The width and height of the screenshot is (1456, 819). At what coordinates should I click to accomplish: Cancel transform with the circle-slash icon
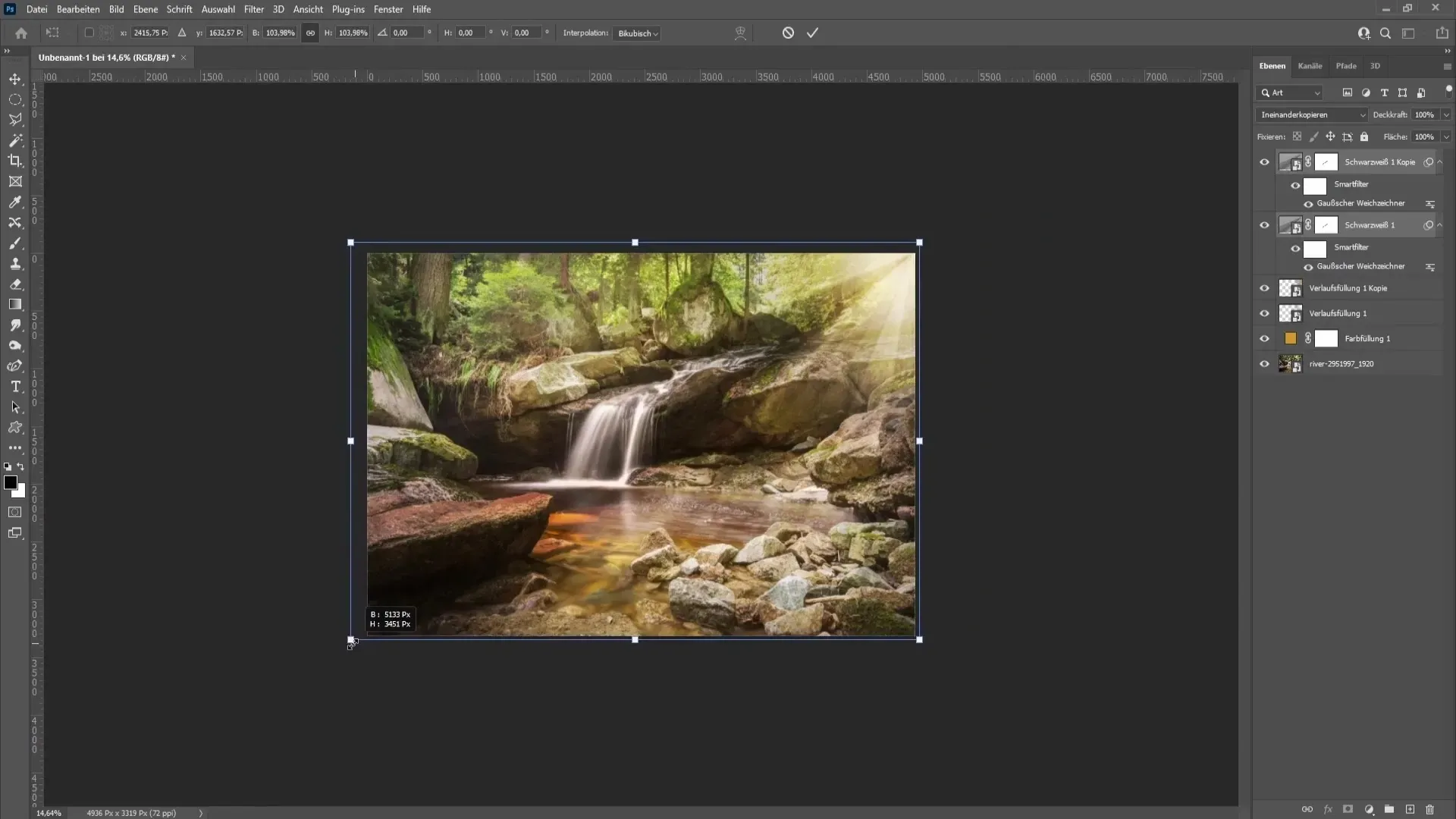788,33
